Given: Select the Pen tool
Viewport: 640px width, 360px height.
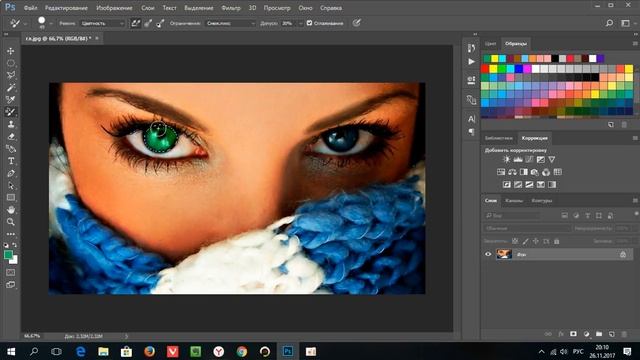Looking at the screenshot, I should tap(11, 173).
